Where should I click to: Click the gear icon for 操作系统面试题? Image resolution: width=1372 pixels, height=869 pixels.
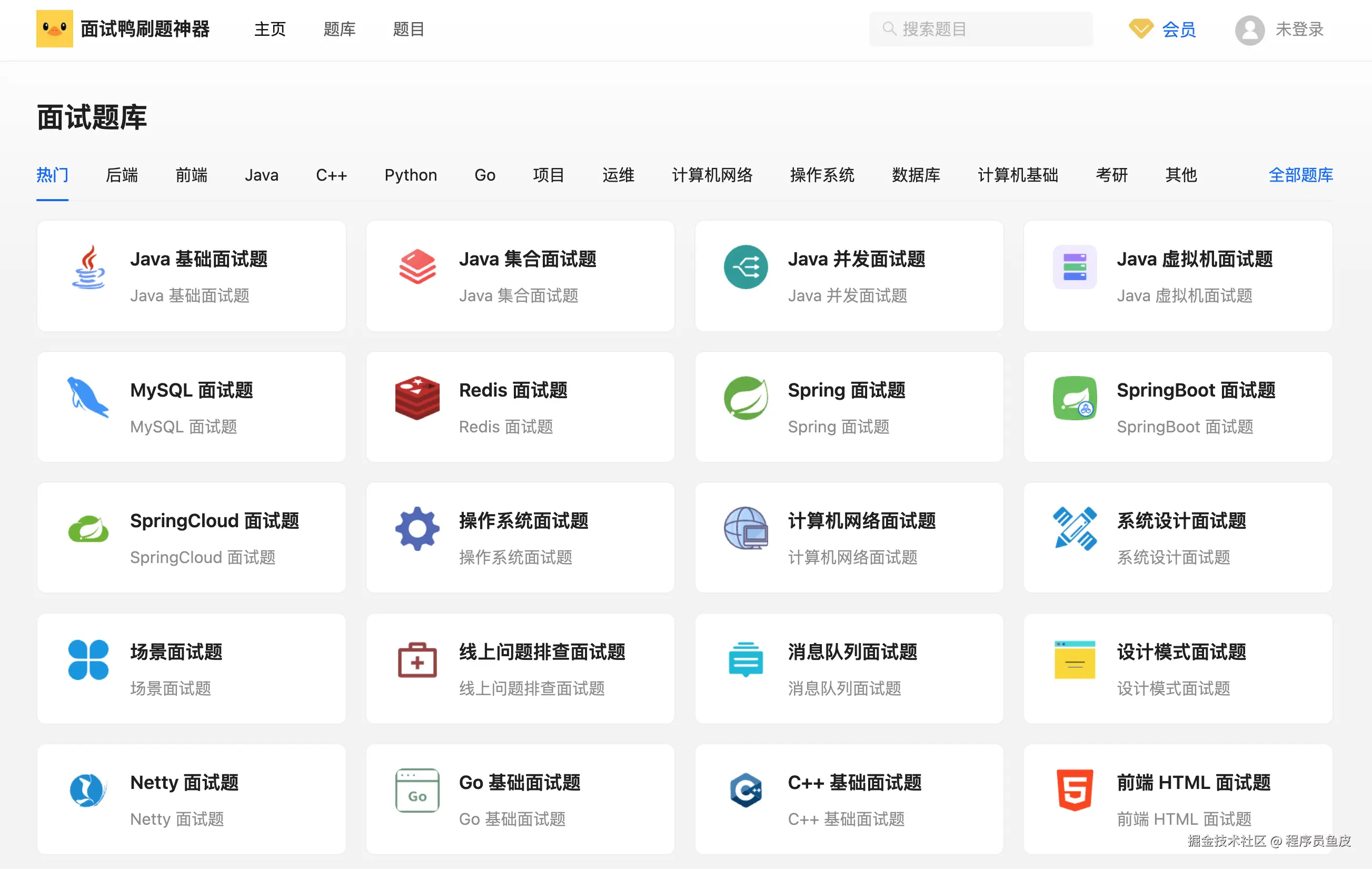pos(417,528)
